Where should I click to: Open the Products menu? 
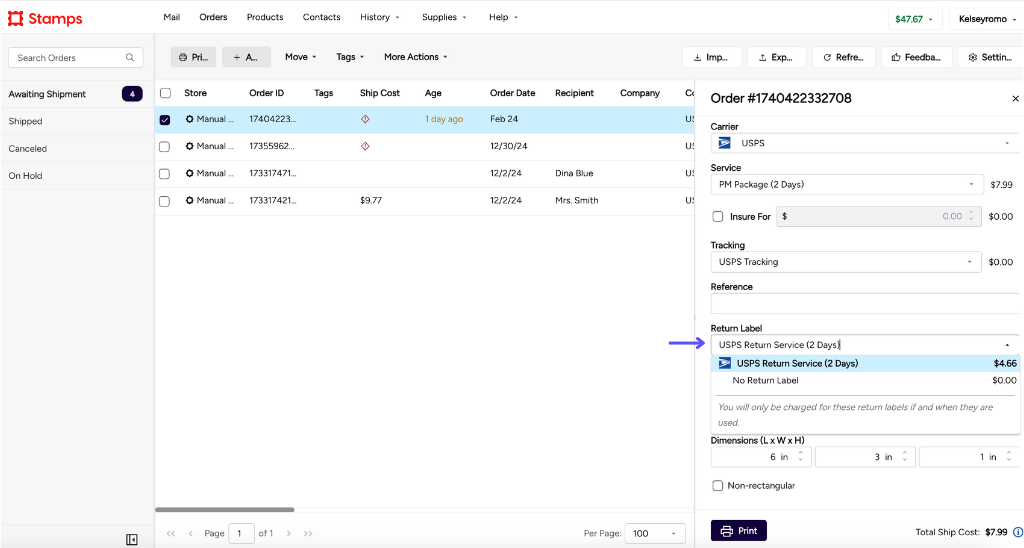(265, 17)
